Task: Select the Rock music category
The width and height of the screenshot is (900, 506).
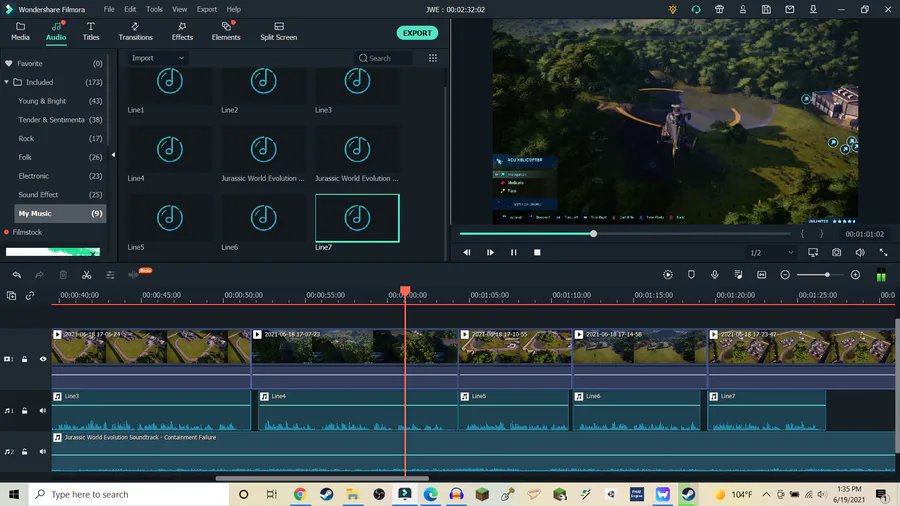Action: coord(60,138)
